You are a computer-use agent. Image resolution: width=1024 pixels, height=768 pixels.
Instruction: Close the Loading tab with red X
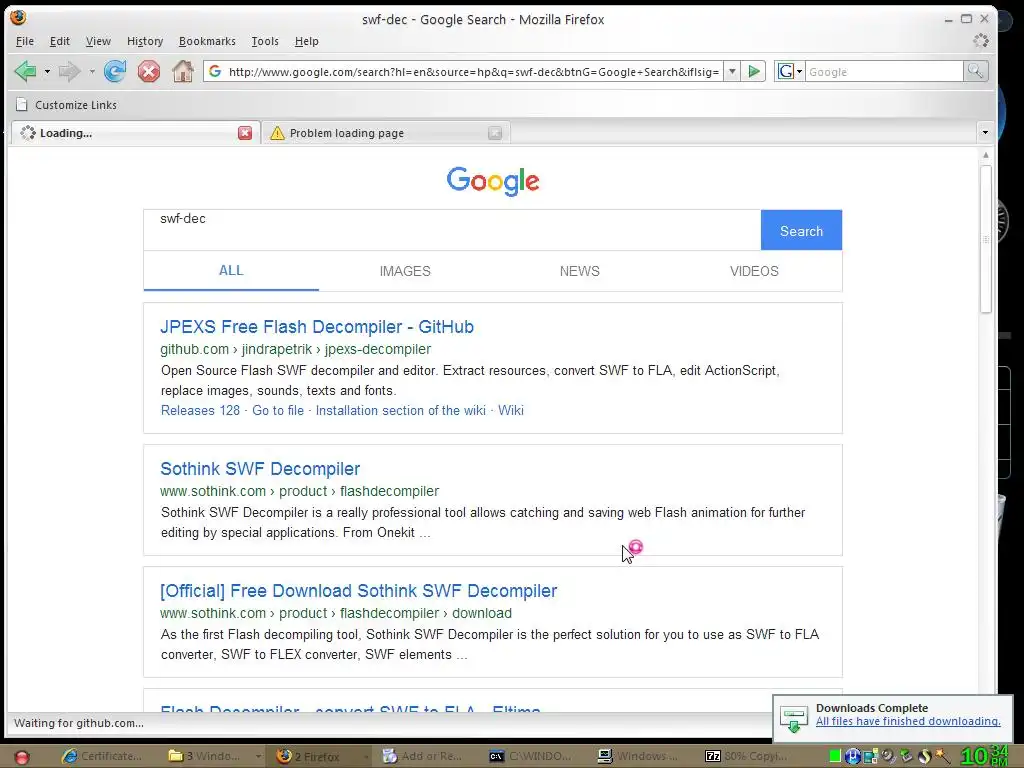click(245, 133)
